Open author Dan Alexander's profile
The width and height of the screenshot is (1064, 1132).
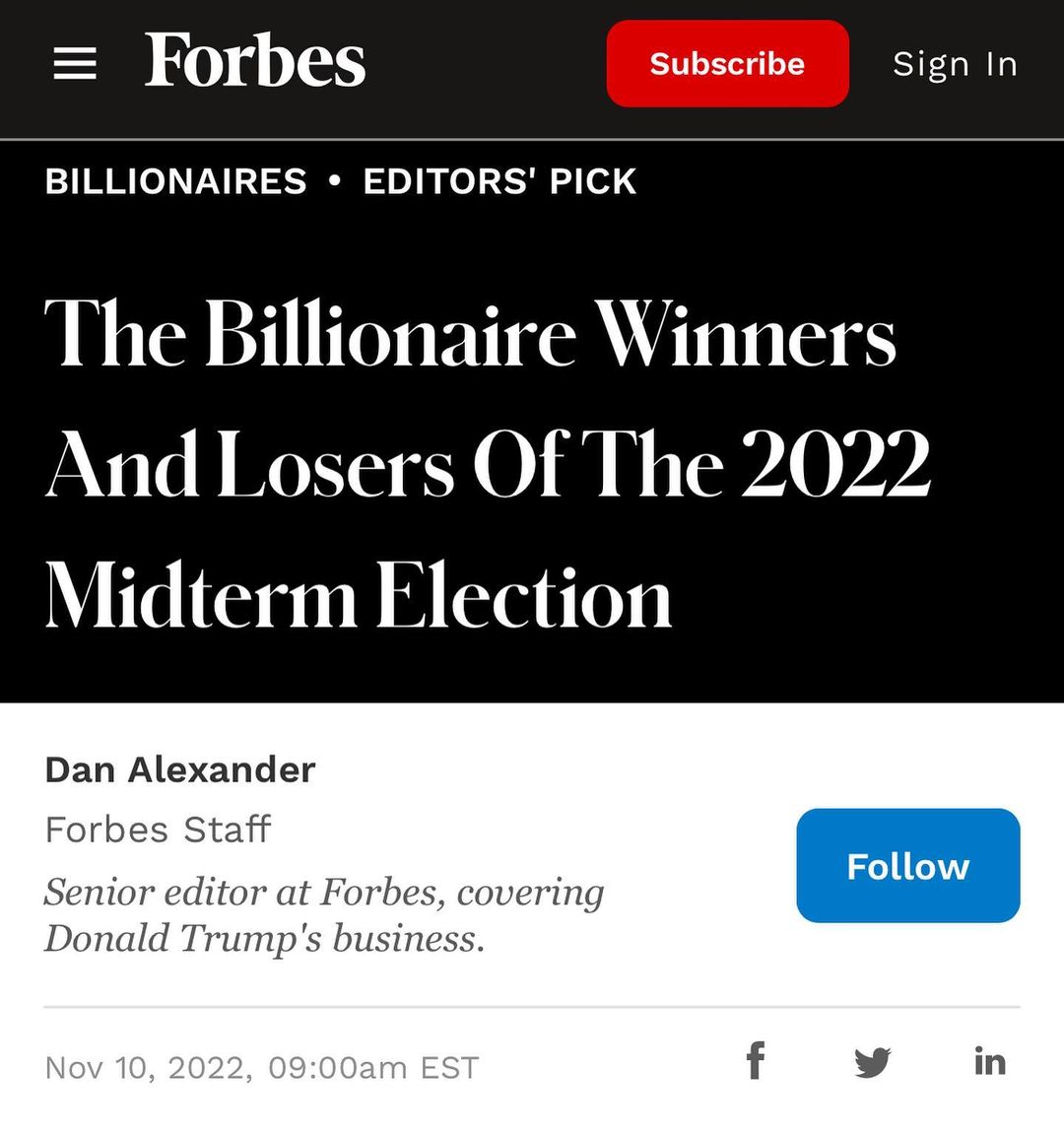(180, 769)
